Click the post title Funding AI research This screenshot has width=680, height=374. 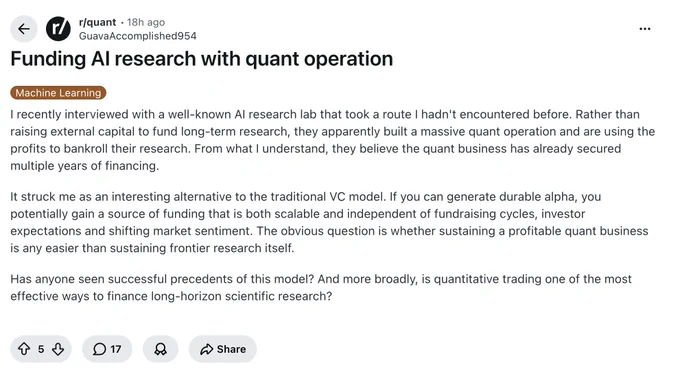click(x=202, y=59)
